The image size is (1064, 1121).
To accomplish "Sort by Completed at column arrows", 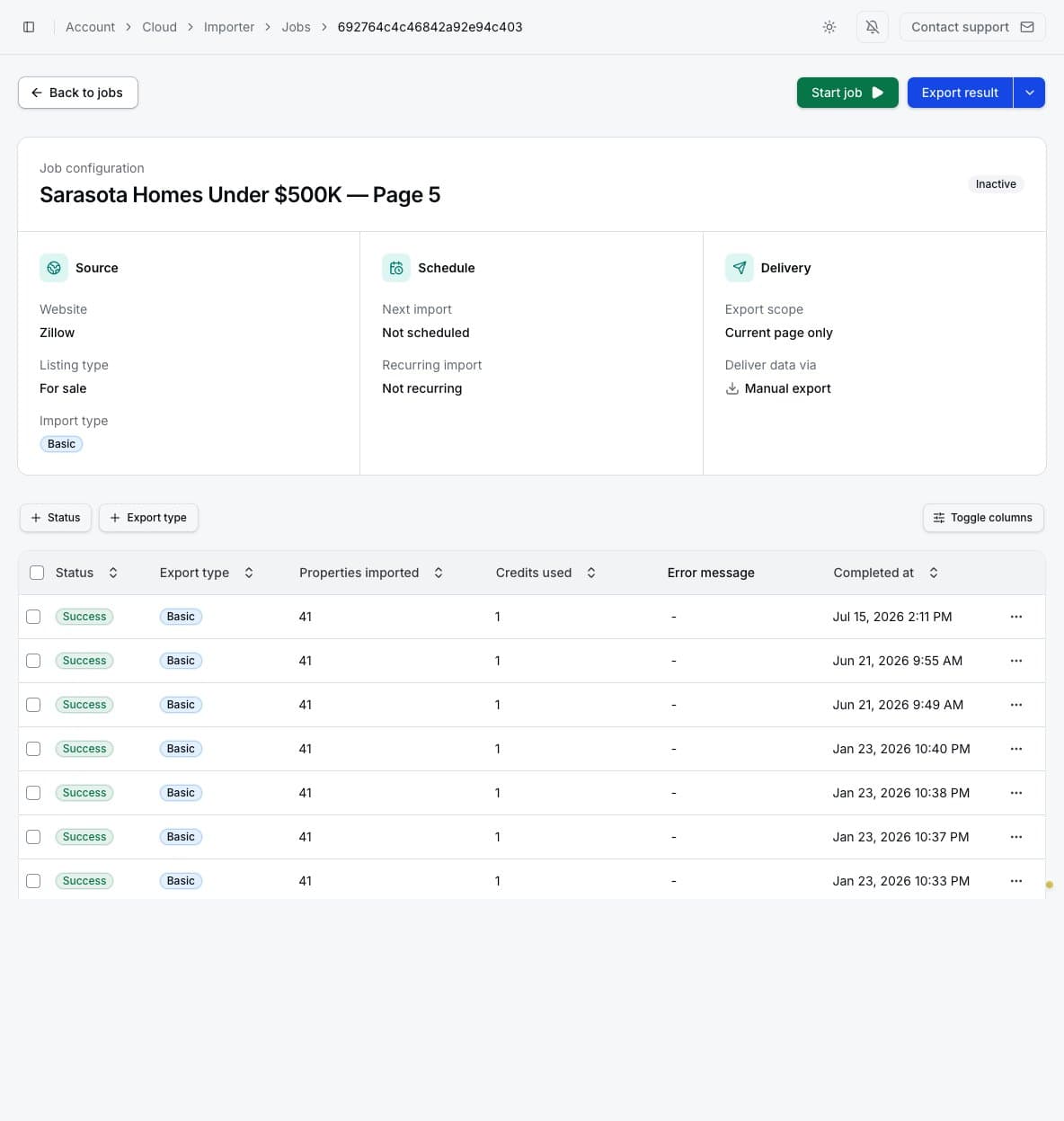I will coord(934,573).
